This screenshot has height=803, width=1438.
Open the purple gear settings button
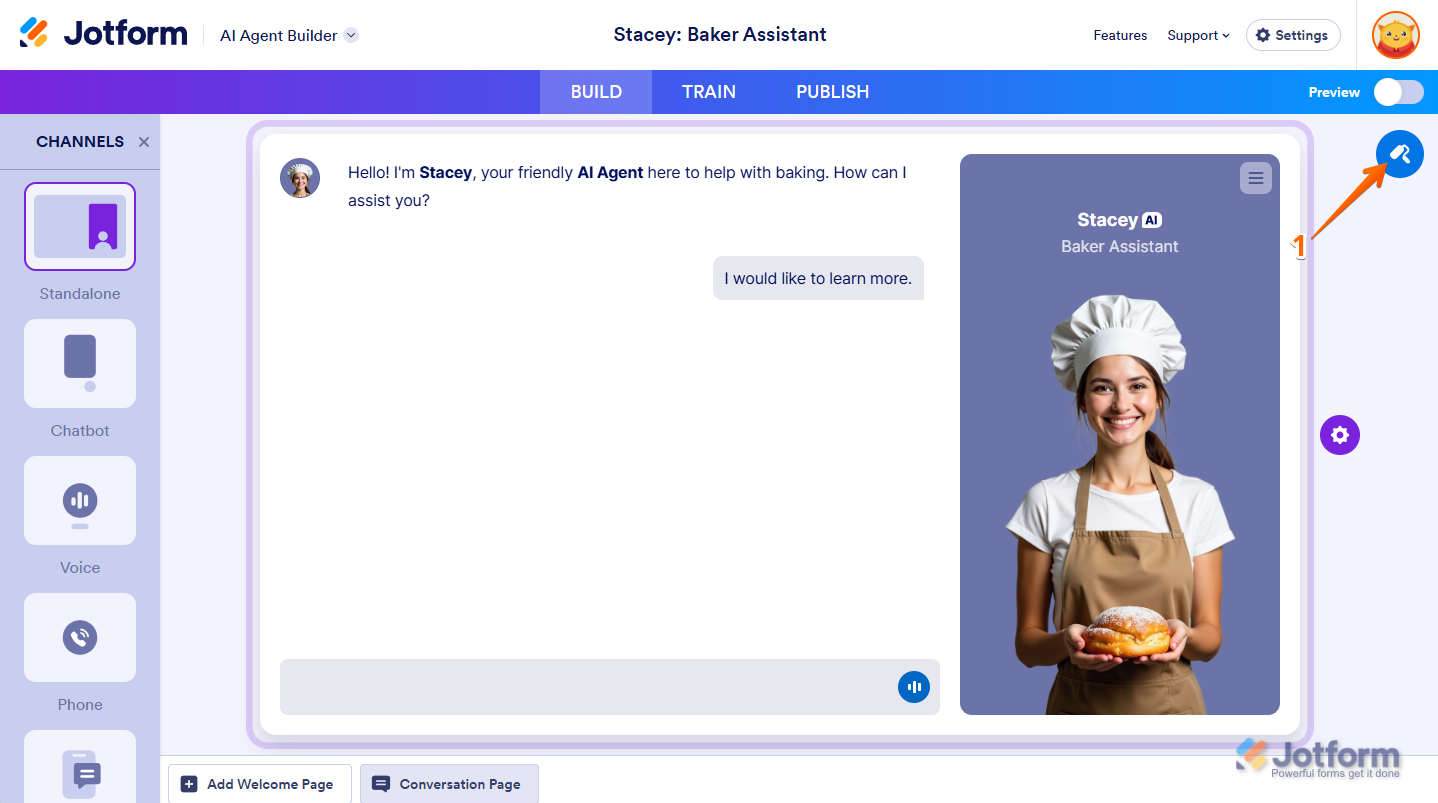point(1340,435)
